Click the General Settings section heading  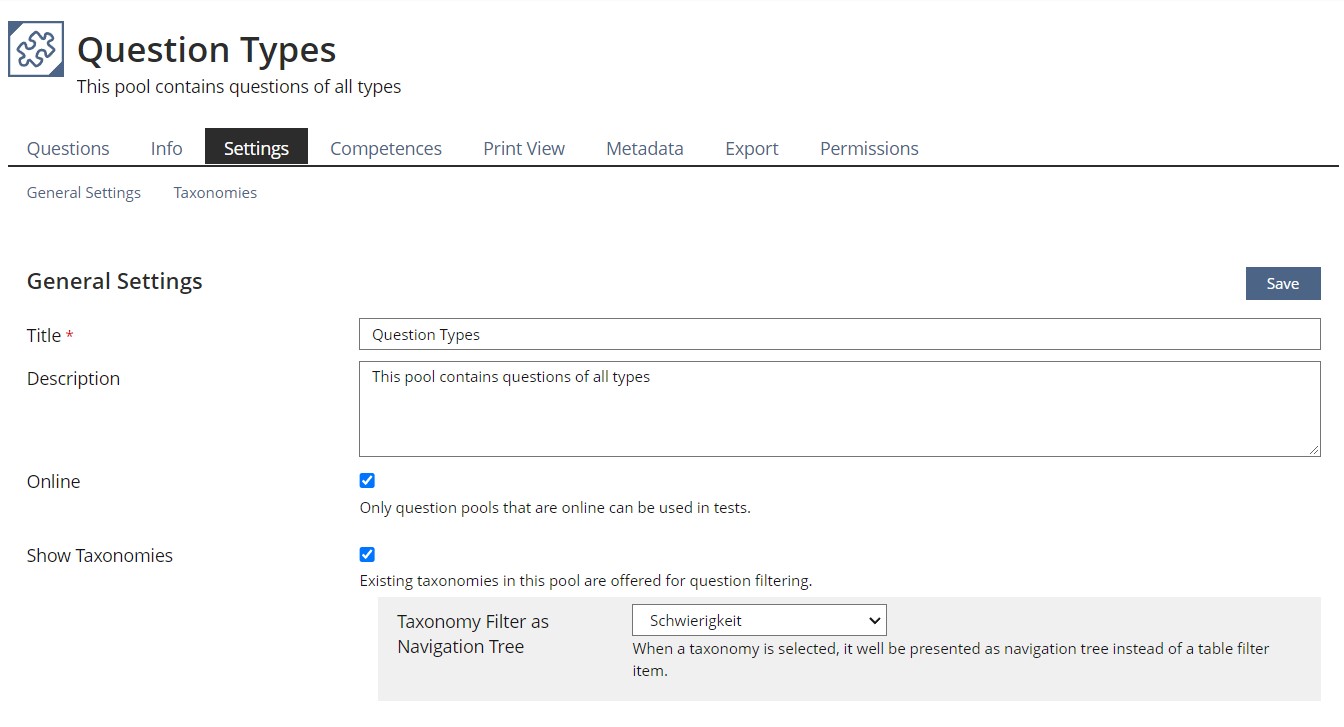(x=115, y=282)
